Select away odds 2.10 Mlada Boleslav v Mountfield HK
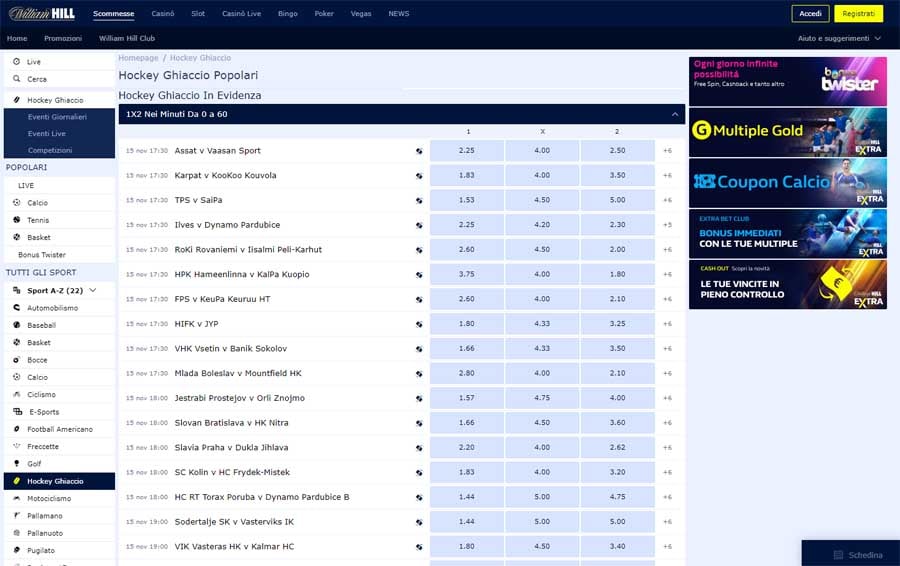This screenshot has width=900, height=566. click(618, 373)
